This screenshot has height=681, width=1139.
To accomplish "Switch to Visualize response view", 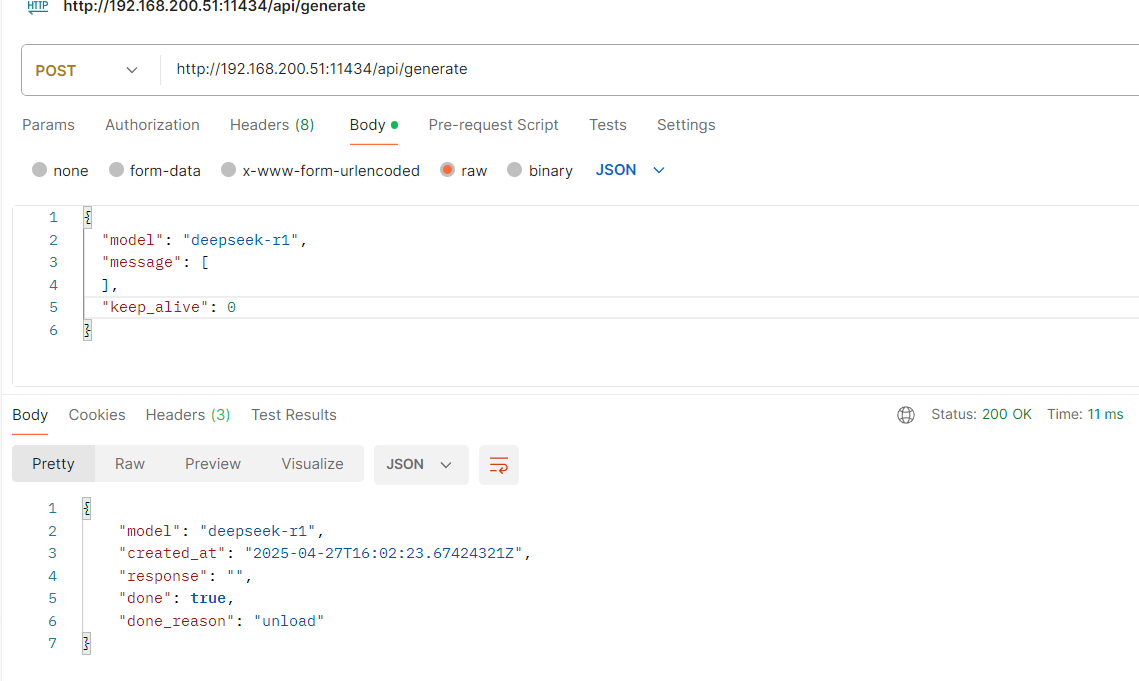I will 312,464.
